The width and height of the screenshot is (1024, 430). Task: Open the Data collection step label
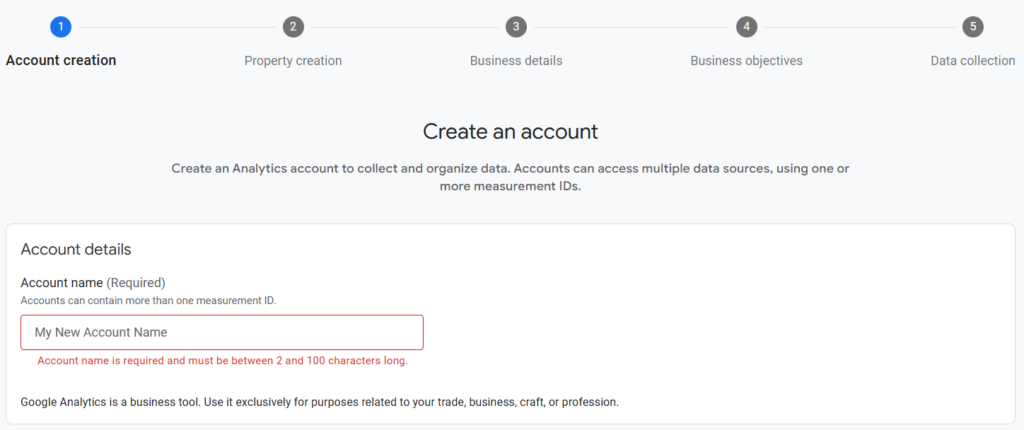click(x=973, y=61)
